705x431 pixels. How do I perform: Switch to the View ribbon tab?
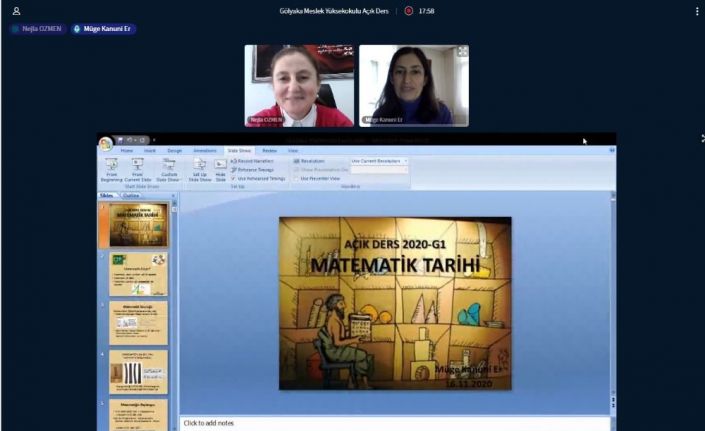coord(293,151)
